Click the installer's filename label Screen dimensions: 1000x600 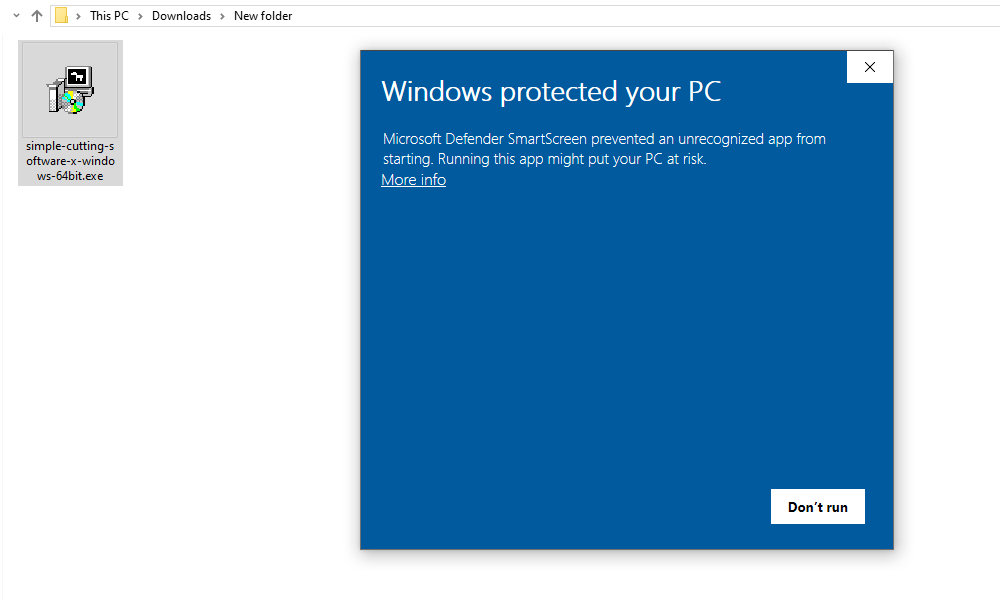tap(70, 160)
